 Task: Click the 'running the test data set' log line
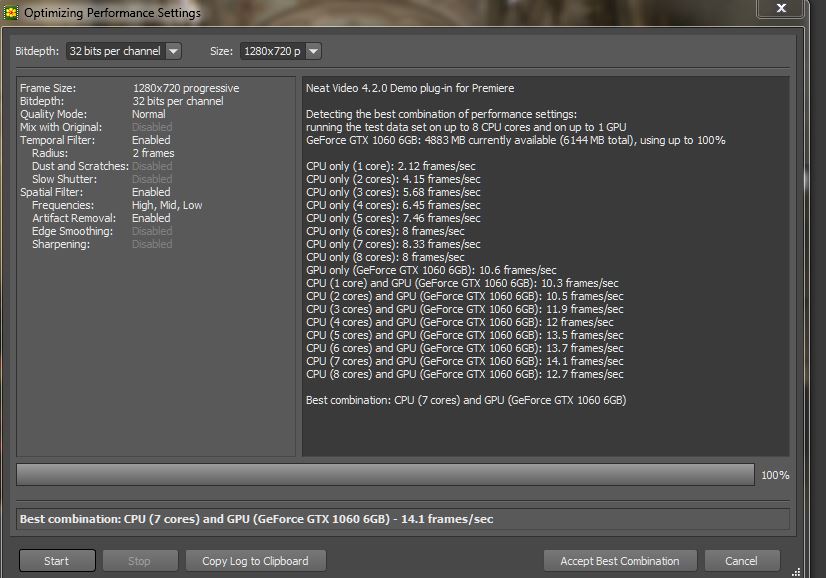[466, 127]
